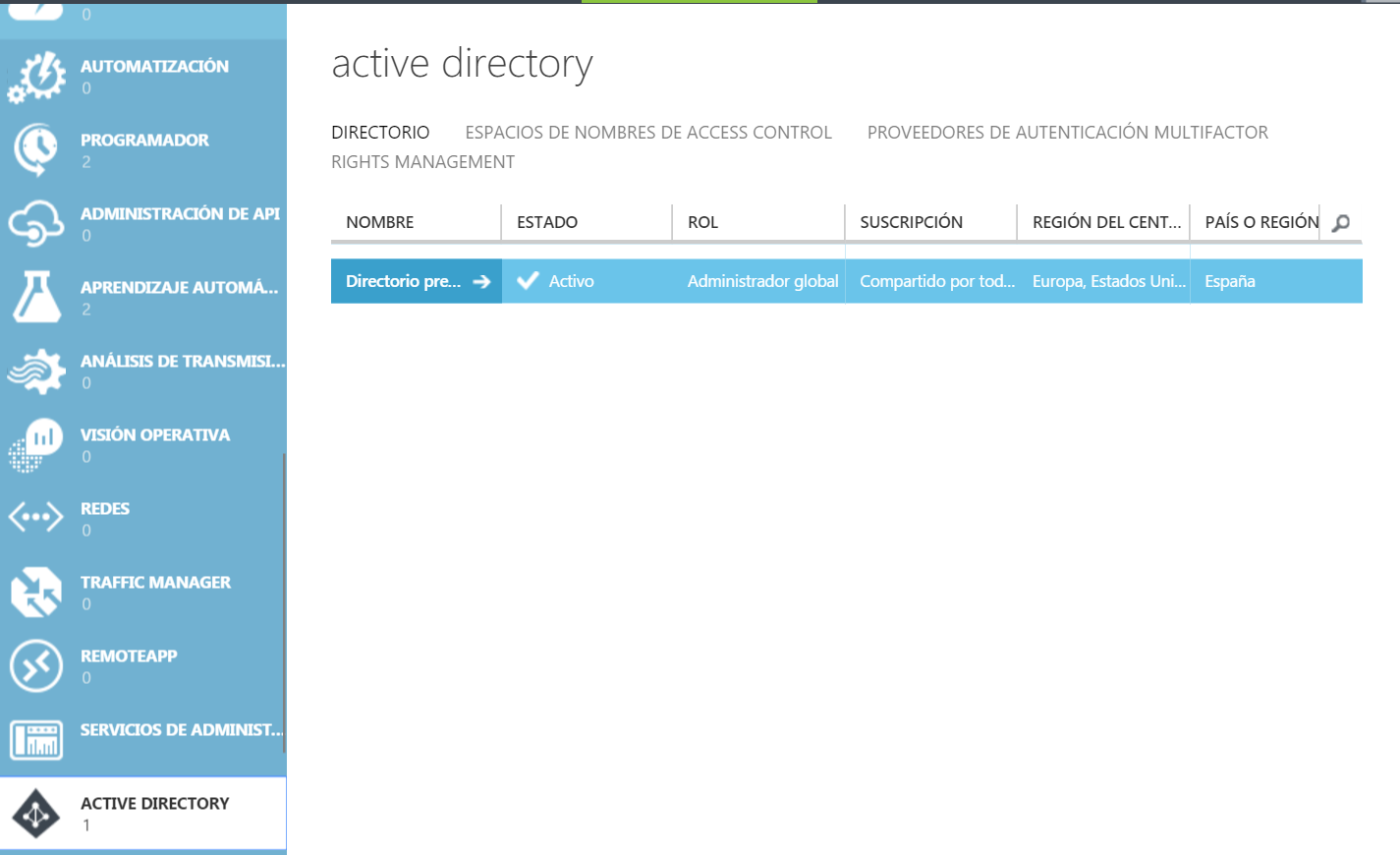Open Traffic Manager via its arrows icon
The width and height of the screenshot is (1400, 855).
pyautogui.click(x=36, y=592)
